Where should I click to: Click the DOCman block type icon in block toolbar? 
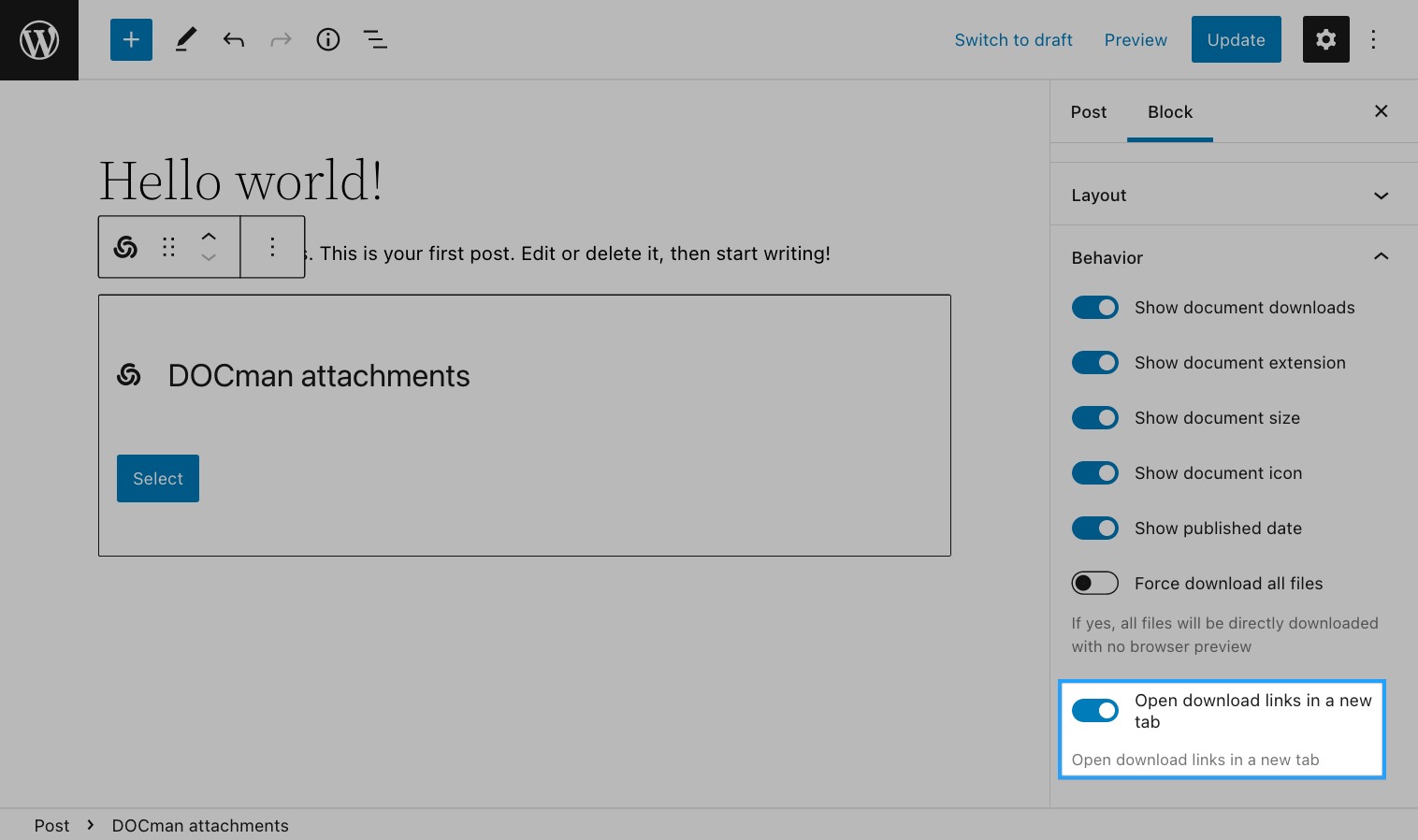pos(125,247)
